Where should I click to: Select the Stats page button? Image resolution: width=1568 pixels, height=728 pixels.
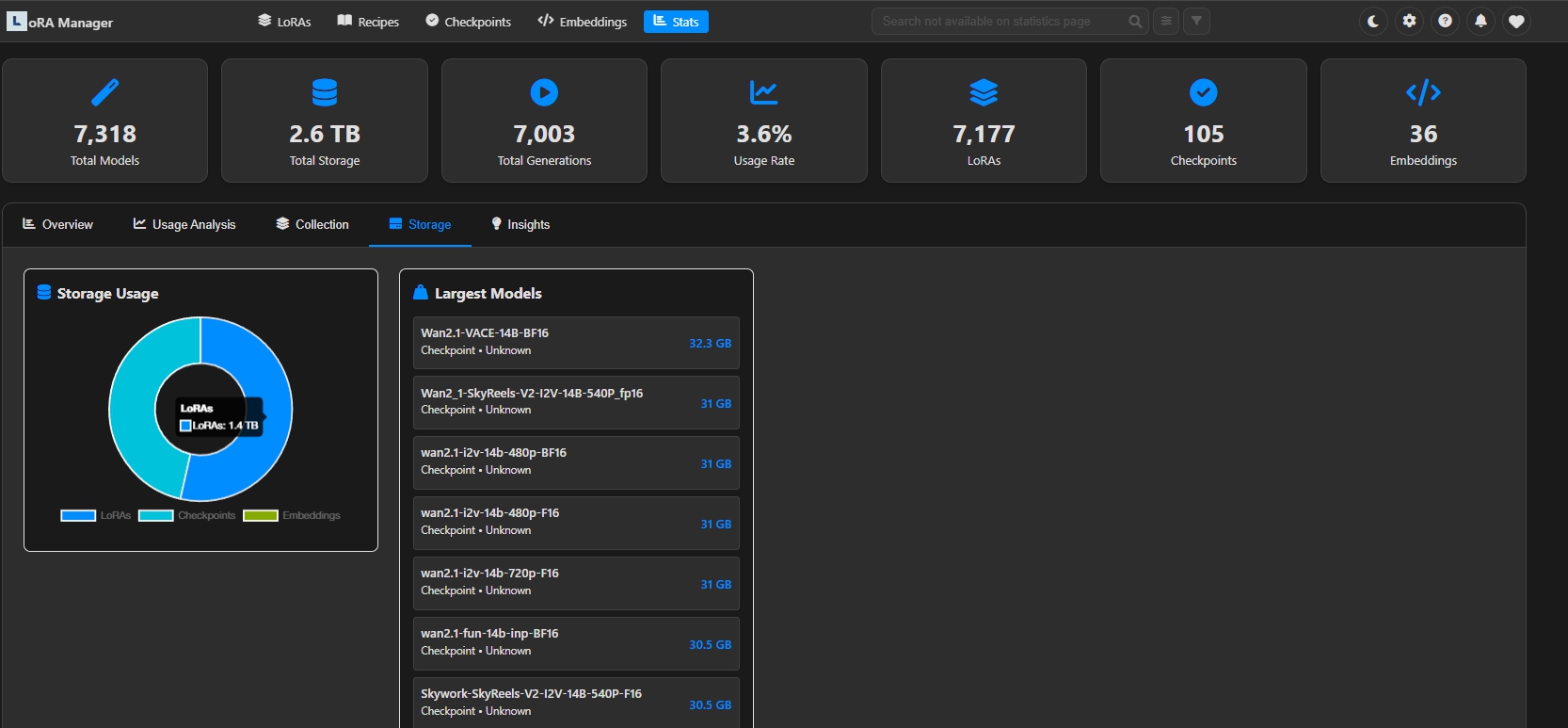(676, 22)
